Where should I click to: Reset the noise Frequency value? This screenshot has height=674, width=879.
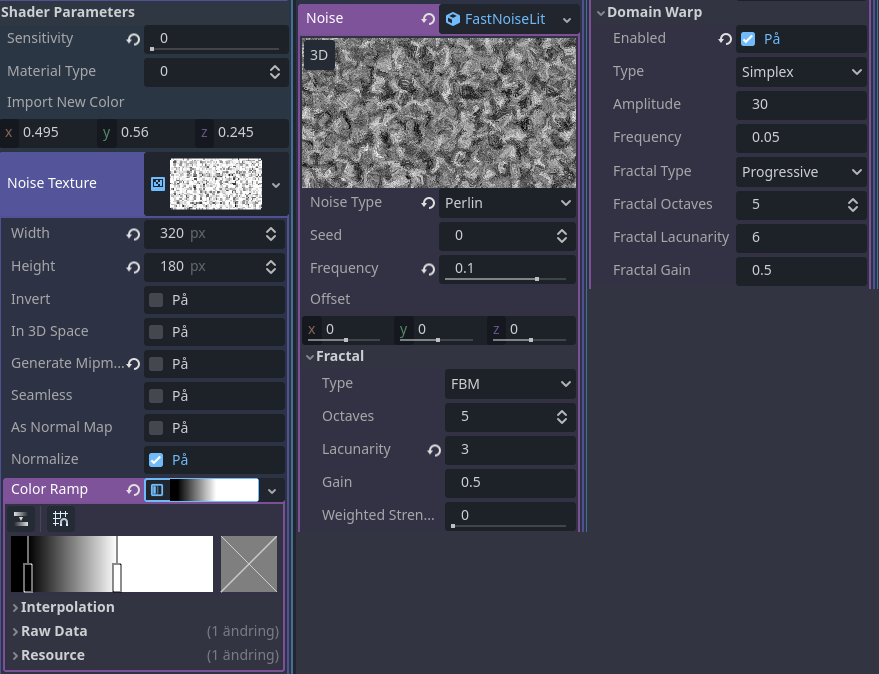[x=428, y=269]
